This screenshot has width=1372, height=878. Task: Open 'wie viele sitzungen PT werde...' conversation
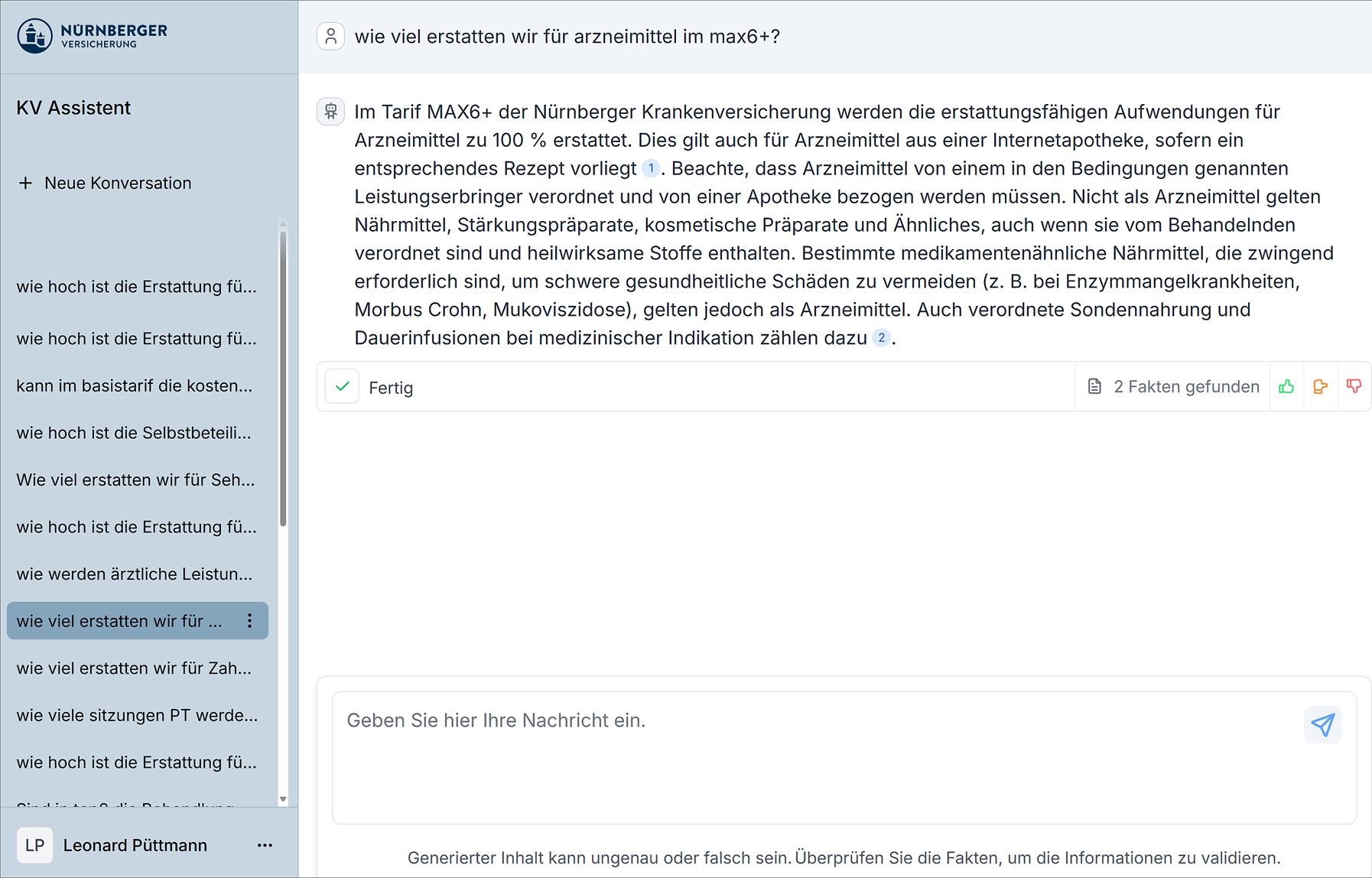138,715
